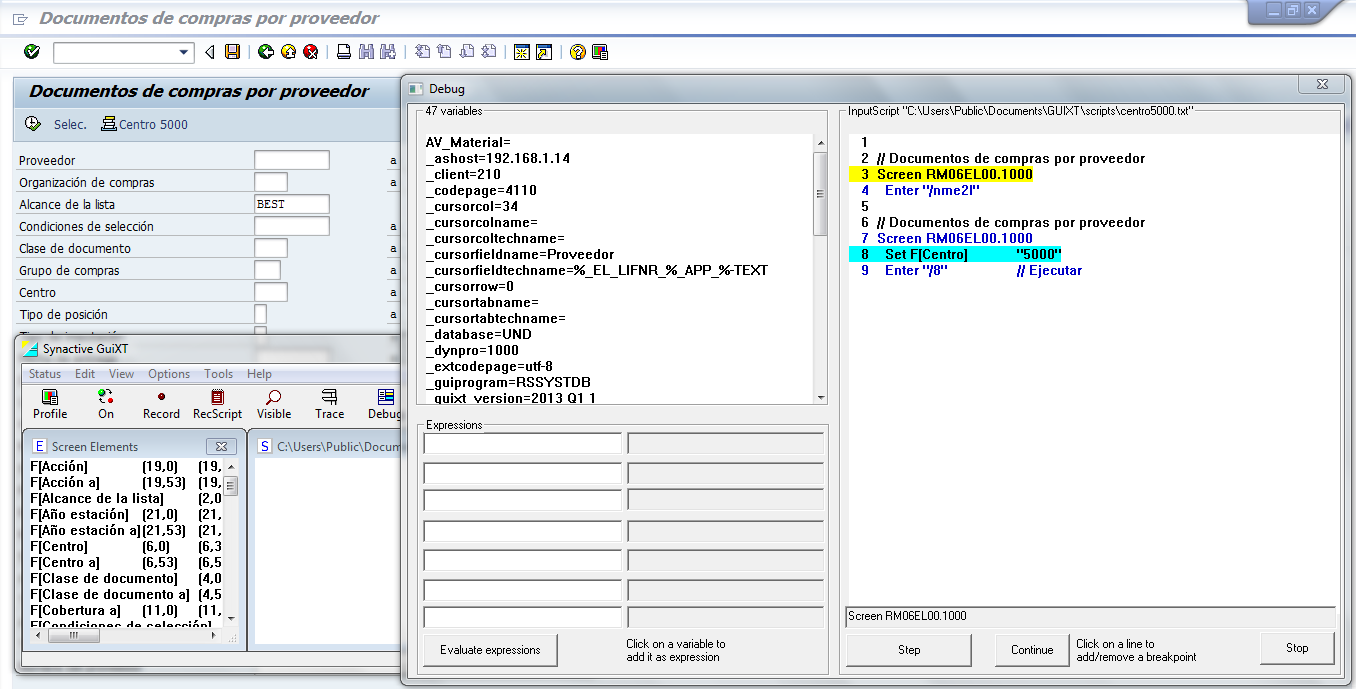Click the Record icon in GuiXT
Screen dimensions: 1356x689
[x=161, y=404]
